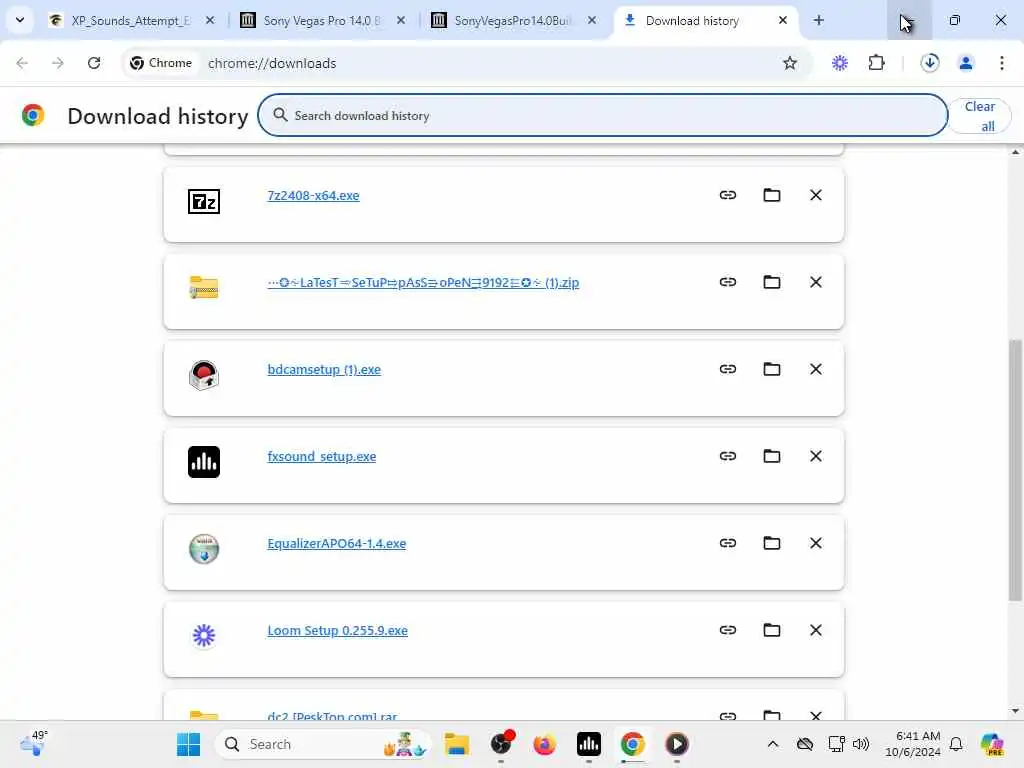Image resolution: width=1024 pixels, height=768 pixels.
Task: Click the scrollbar down arrow
Action: click(1015, 711)
